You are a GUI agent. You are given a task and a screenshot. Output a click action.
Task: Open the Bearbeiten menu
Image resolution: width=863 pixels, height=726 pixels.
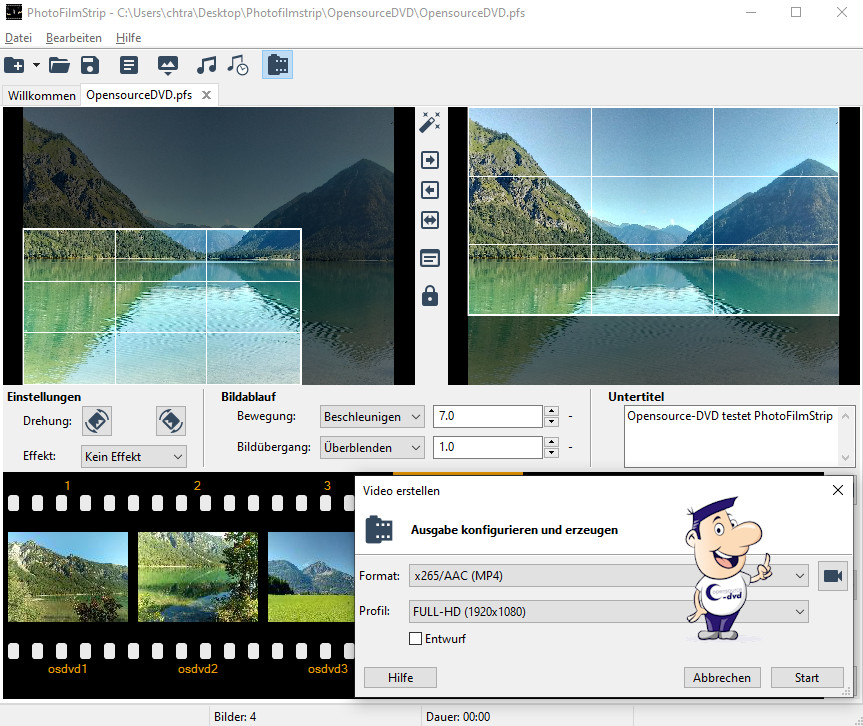pos(74,38)
